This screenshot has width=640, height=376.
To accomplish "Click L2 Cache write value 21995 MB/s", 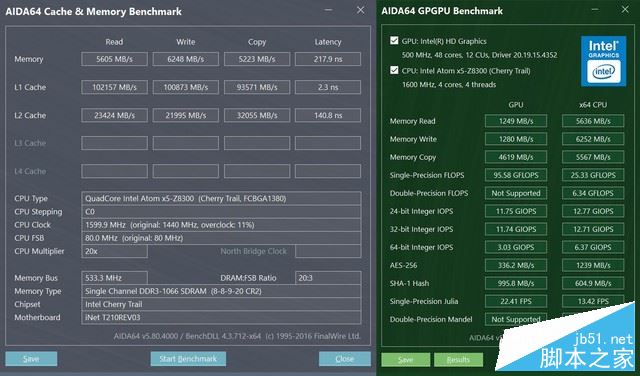I will [x=186, y=115].
